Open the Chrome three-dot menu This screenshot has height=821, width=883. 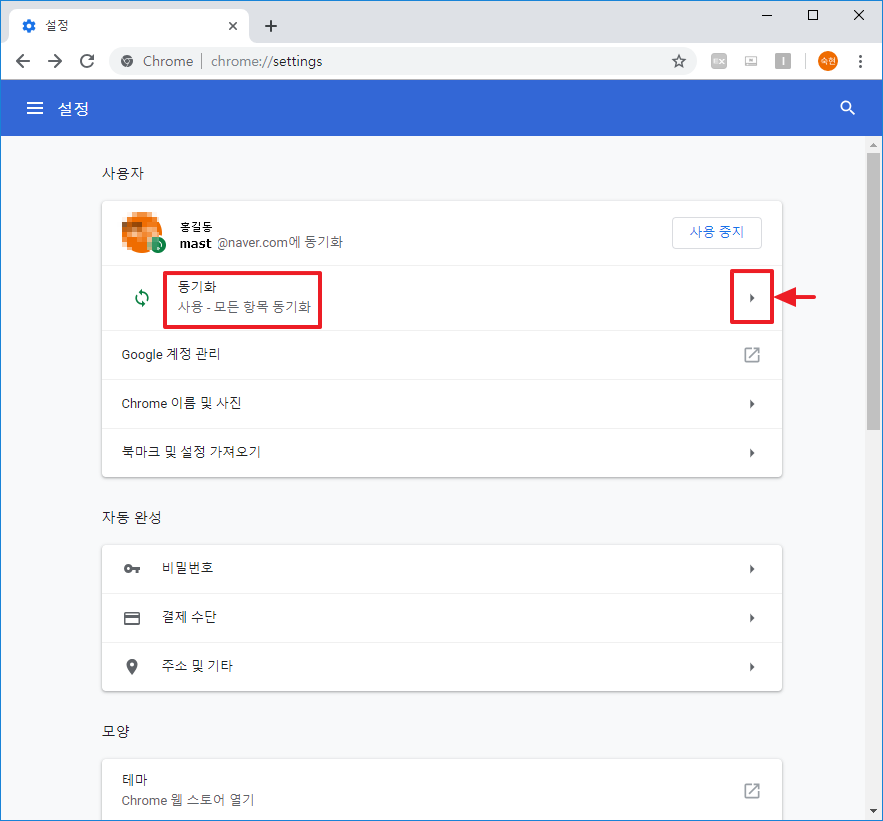860,61
